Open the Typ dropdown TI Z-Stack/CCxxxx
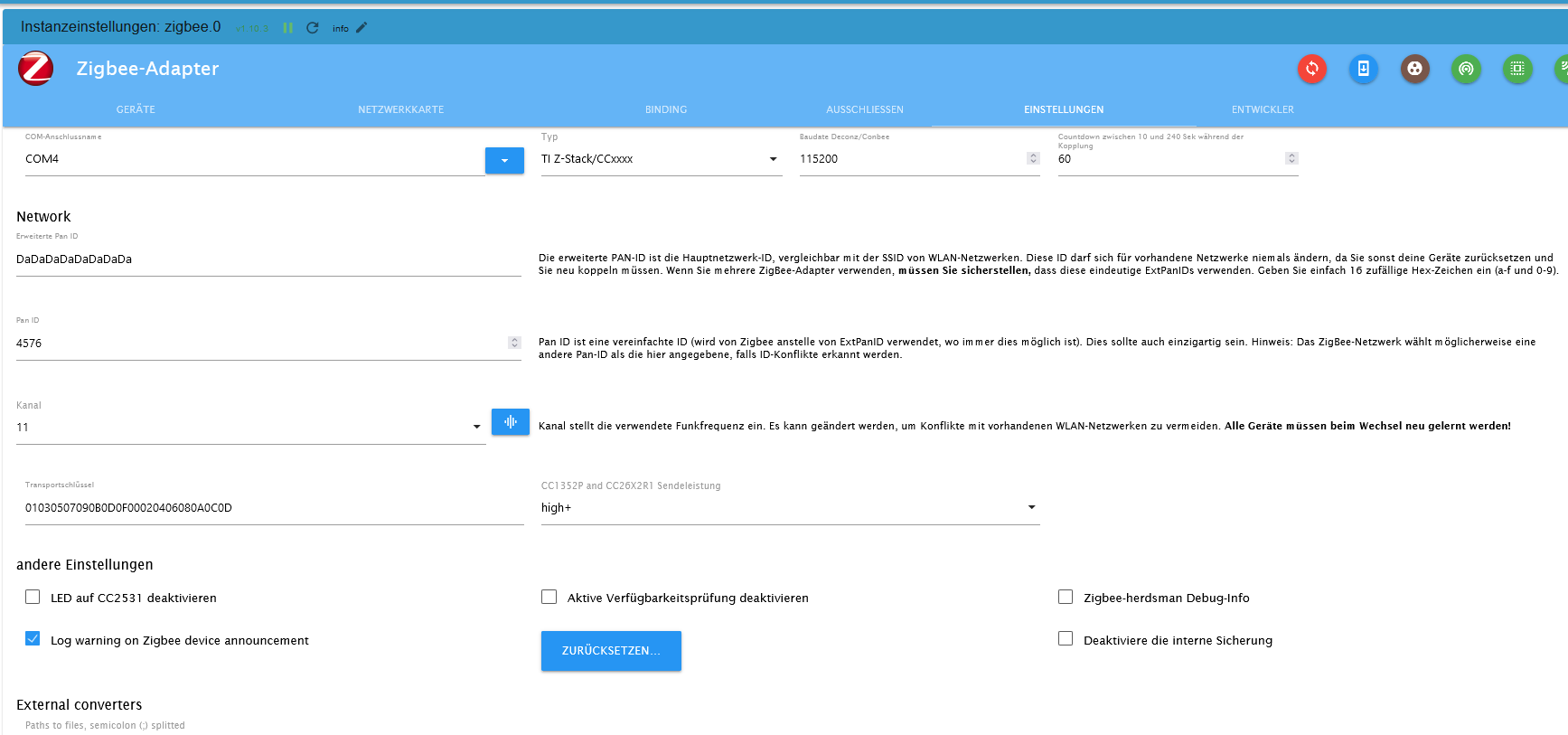Viewport: 1568px width, 735px height. pos(661,159)
